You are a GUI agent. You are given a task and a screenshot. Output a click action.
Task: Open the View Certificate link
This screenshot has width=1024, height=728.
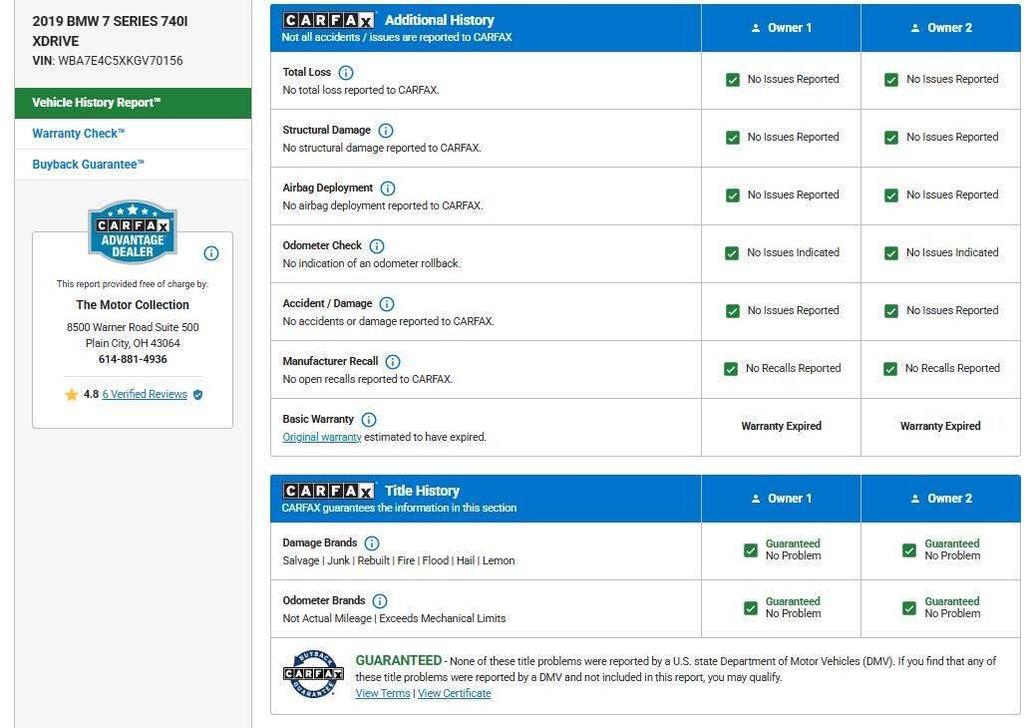(x=454, y=694)
